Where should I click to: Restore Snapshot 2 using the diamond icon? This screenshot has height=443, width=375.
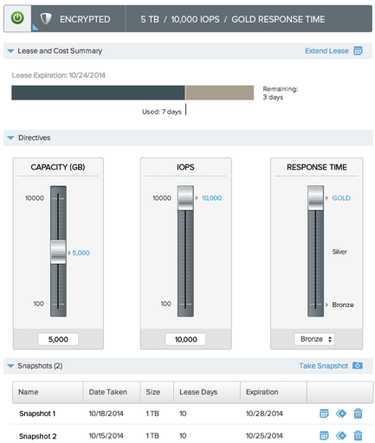(341, 435)
